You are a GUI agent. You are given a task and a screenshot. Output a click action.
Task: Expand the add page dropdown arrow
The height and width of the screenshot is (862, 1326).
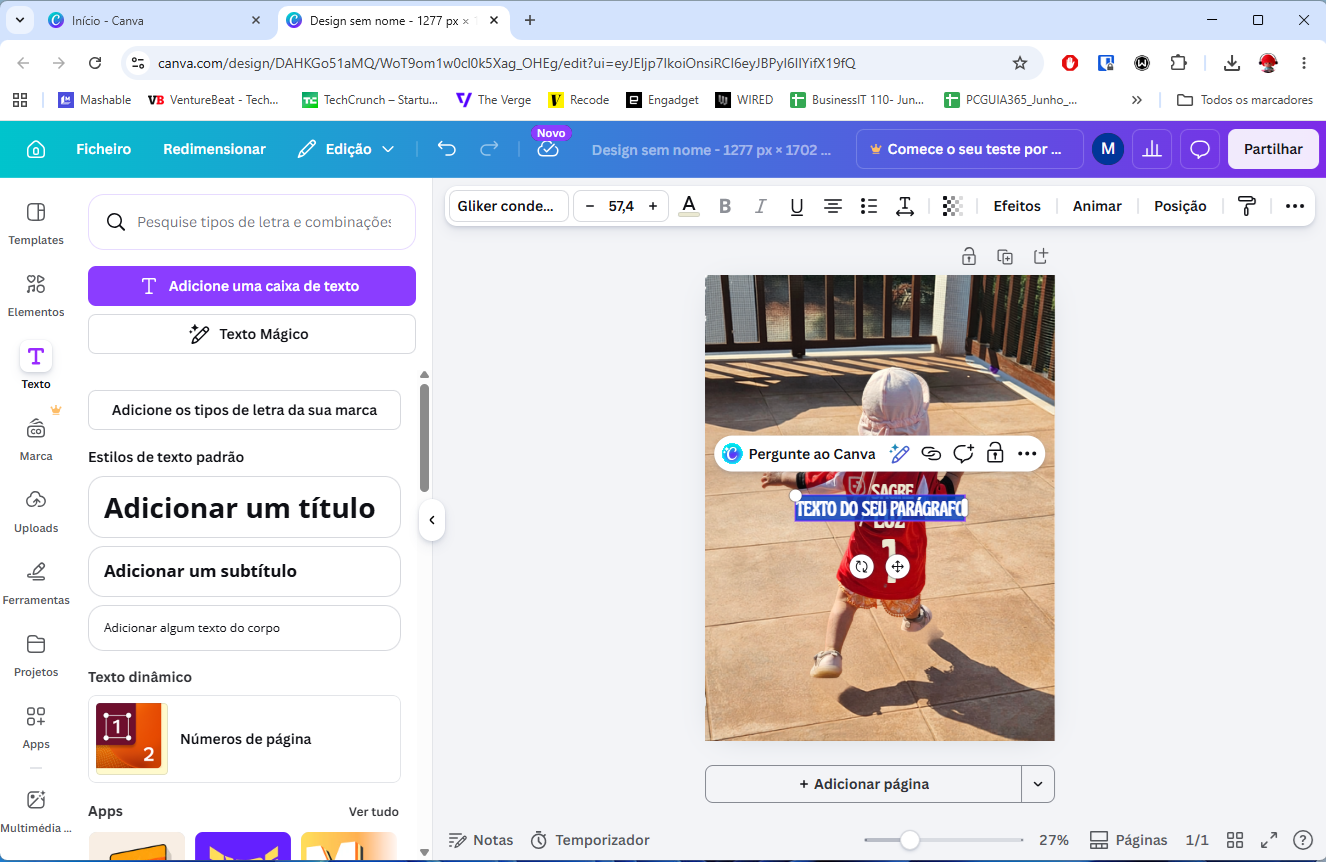click(1038, 784)
